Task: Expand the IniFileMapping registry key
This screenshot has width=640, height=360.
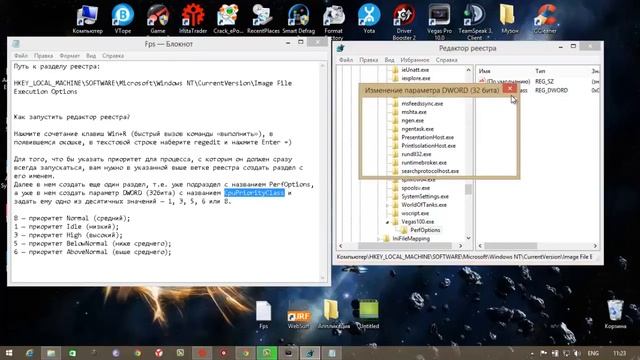Action: click(378, 239)
